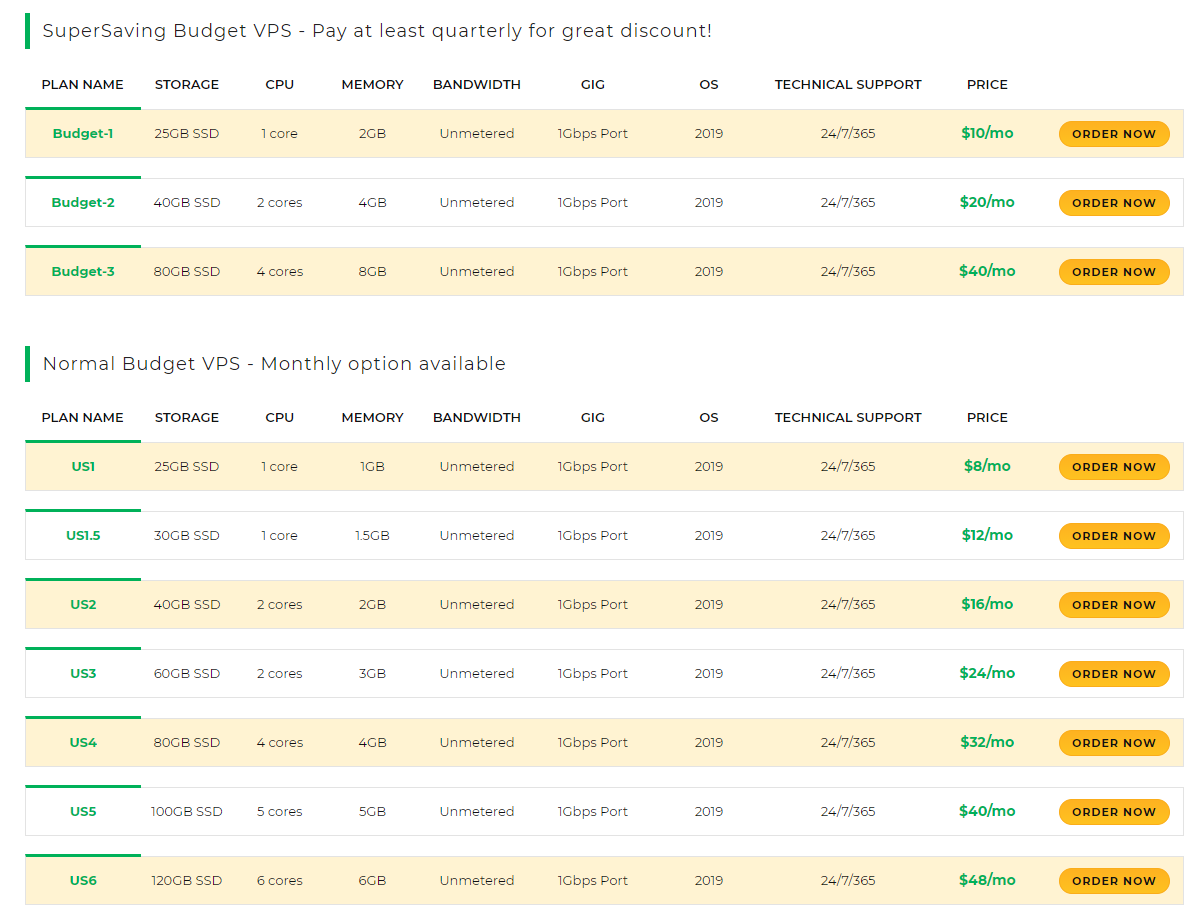Click 40GB SSD storage in Budget-2 row

[187, 202]
